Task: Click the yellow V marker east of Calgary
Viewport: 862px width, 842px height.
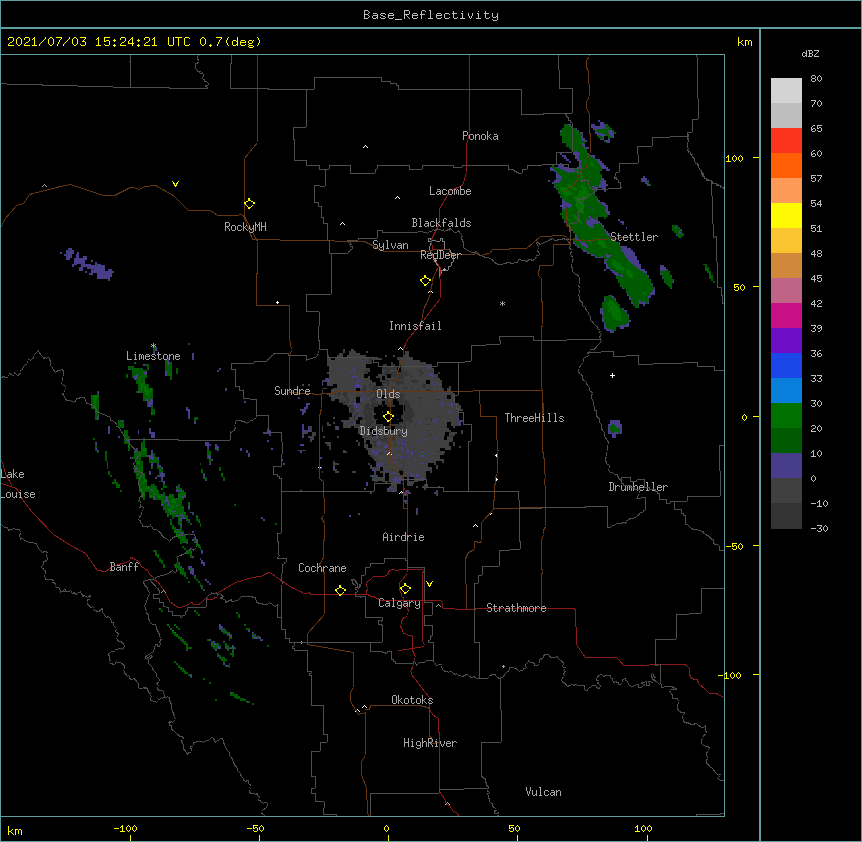Action: pos(429,584)
